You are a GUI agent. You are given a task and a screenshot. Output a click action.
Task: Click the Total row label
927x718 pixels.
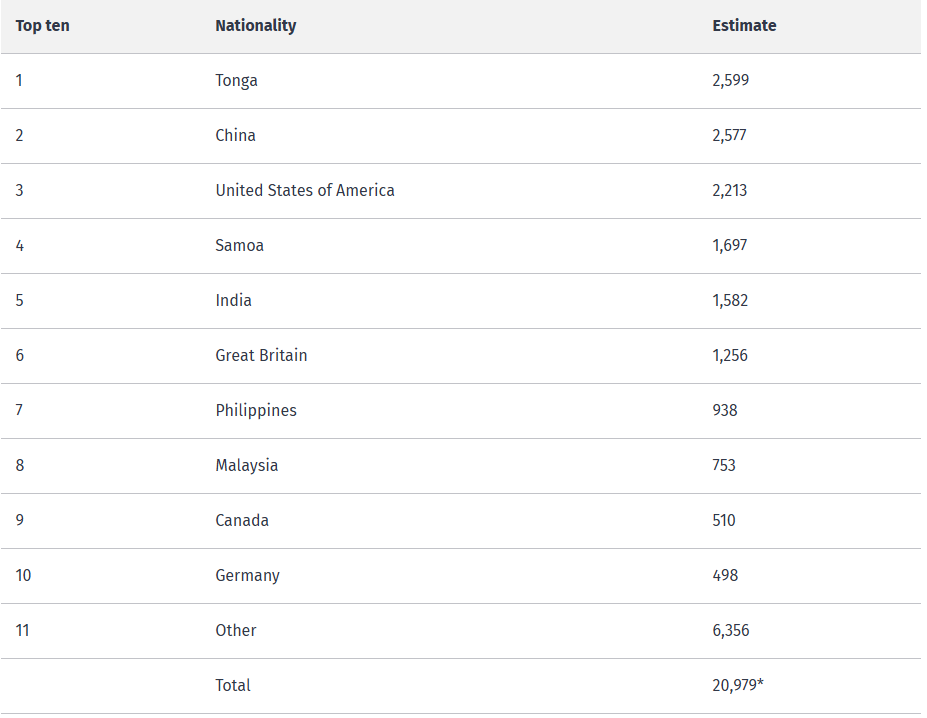233,685
